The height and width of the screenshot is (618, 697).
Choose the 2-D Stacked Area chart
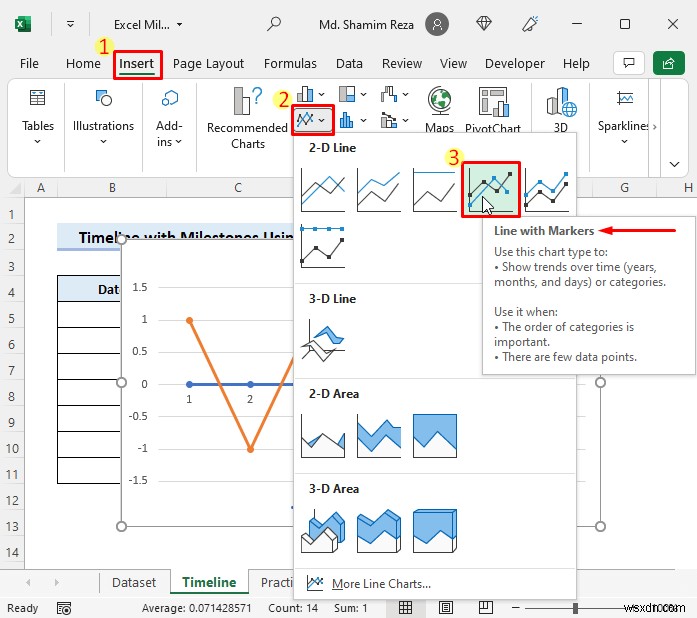379,436
